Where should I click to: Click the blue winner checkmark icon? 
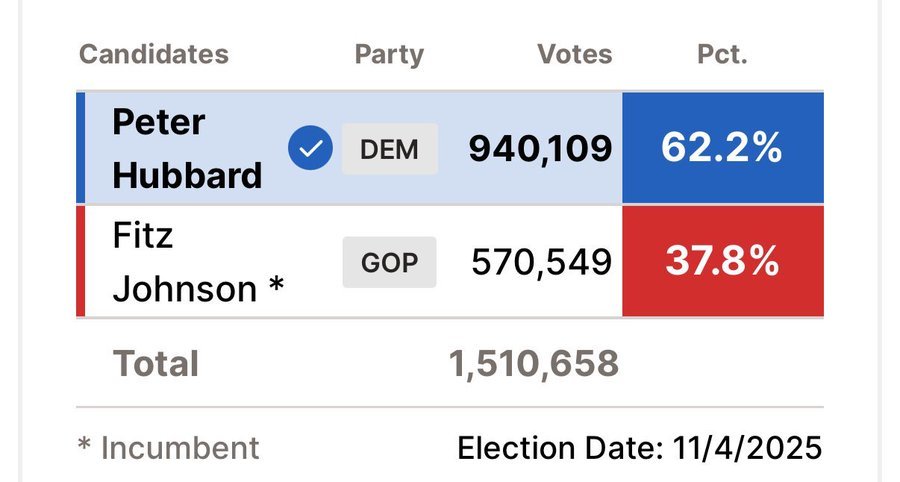pos(310,149)
